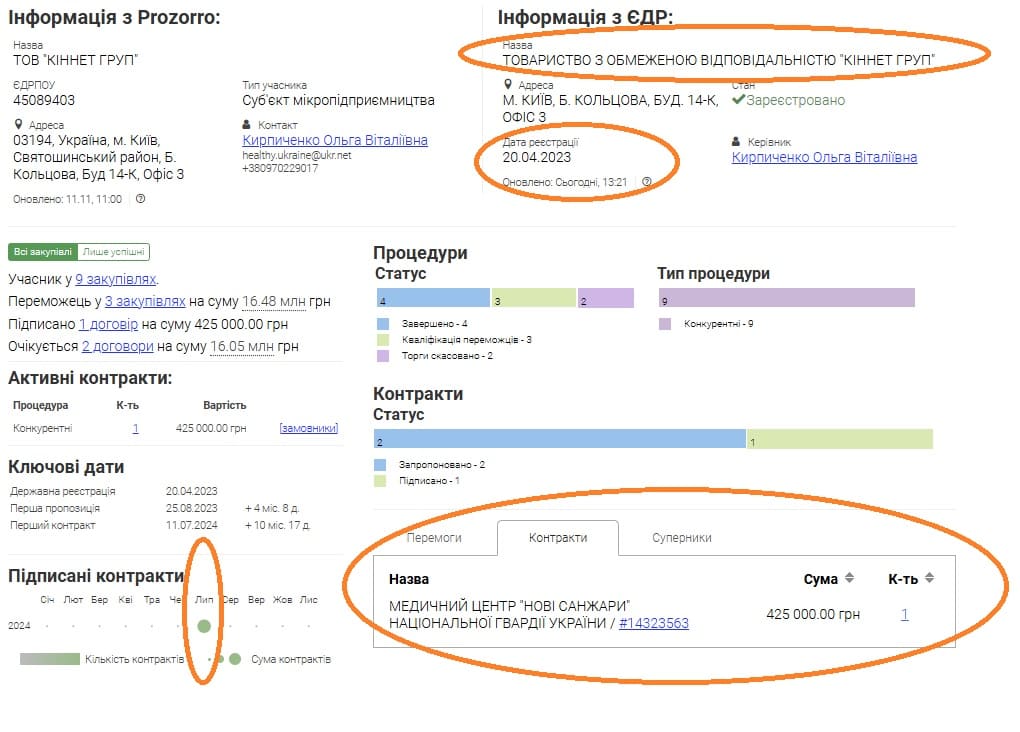Open the '9 закупівлях' link

click(x=116, y=279)
